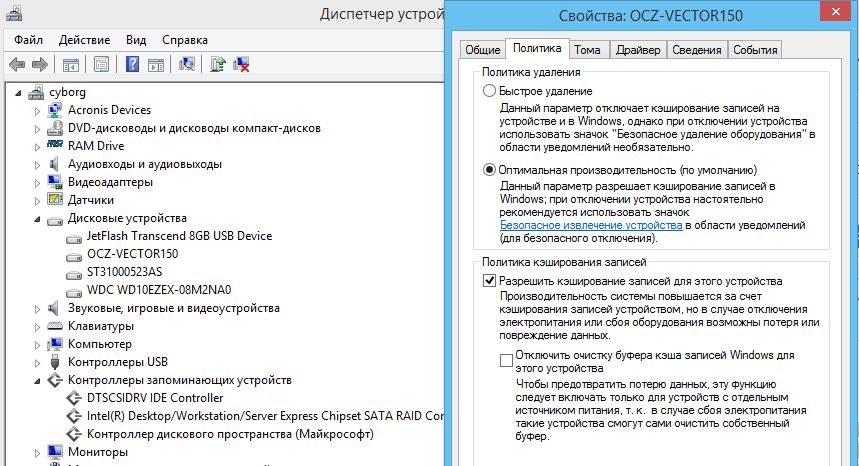
Task: Select the Быстрое удаление radio button
Action: pyautogui.click(x=489, y=91)
